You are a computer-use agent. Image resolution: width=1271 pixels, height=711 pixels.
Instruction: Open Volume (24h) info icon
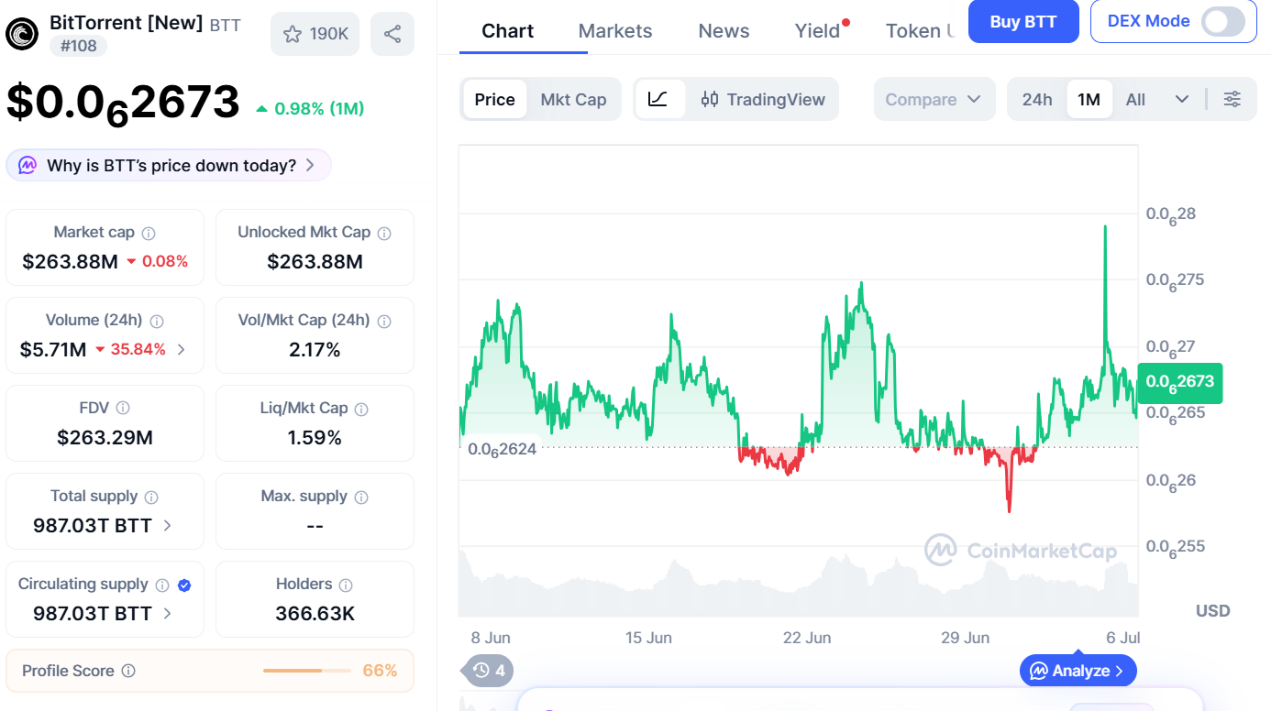click(157, 321)
